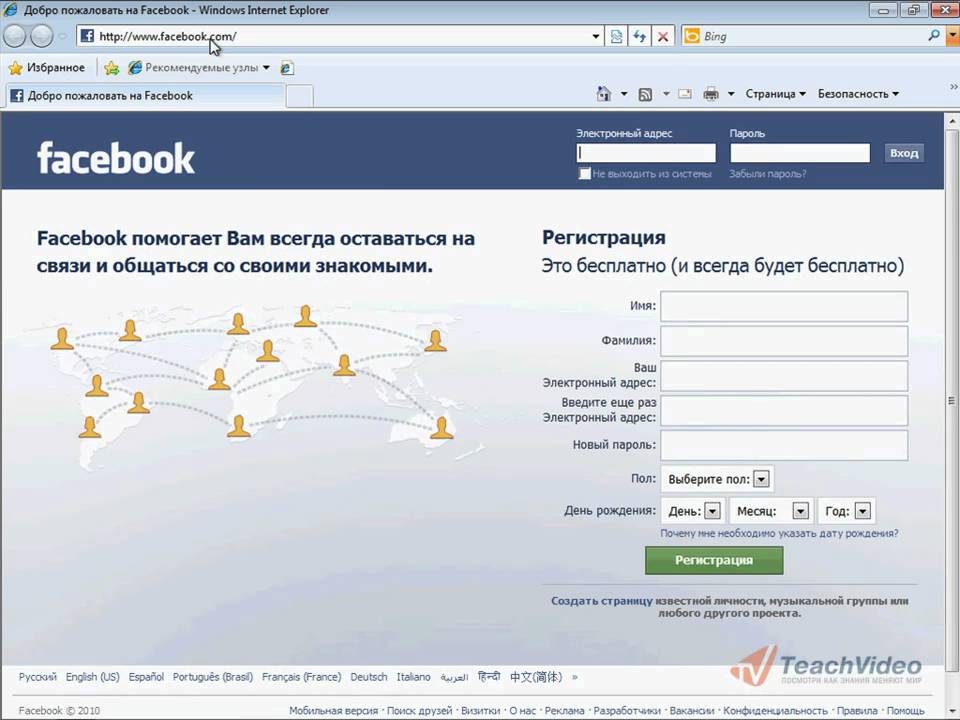Switch language to 'English (US)'

tap(92, 677)
